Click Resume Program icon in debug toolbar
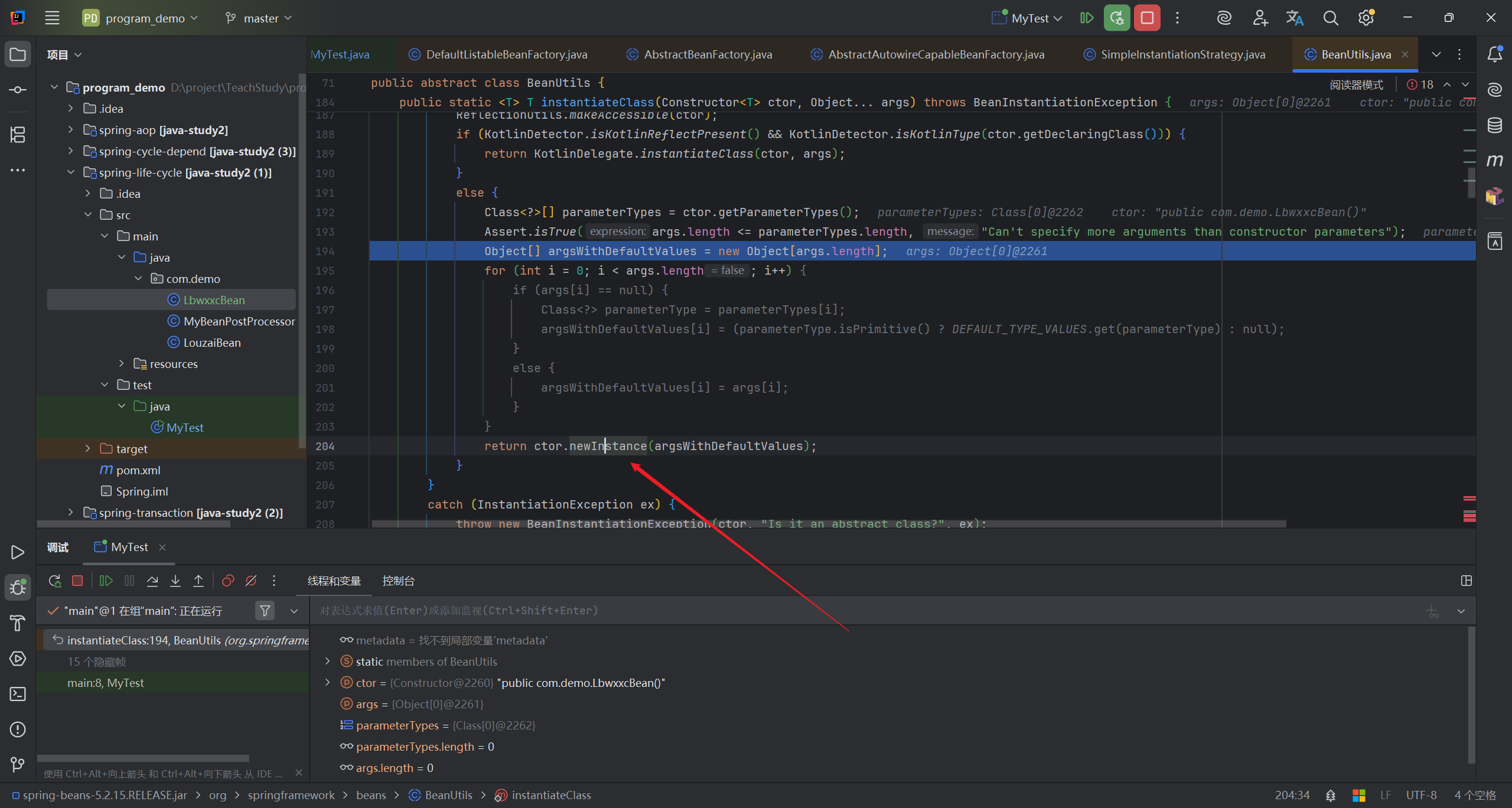The width and height of the screenshot is (1512, 808). point(106,581)
